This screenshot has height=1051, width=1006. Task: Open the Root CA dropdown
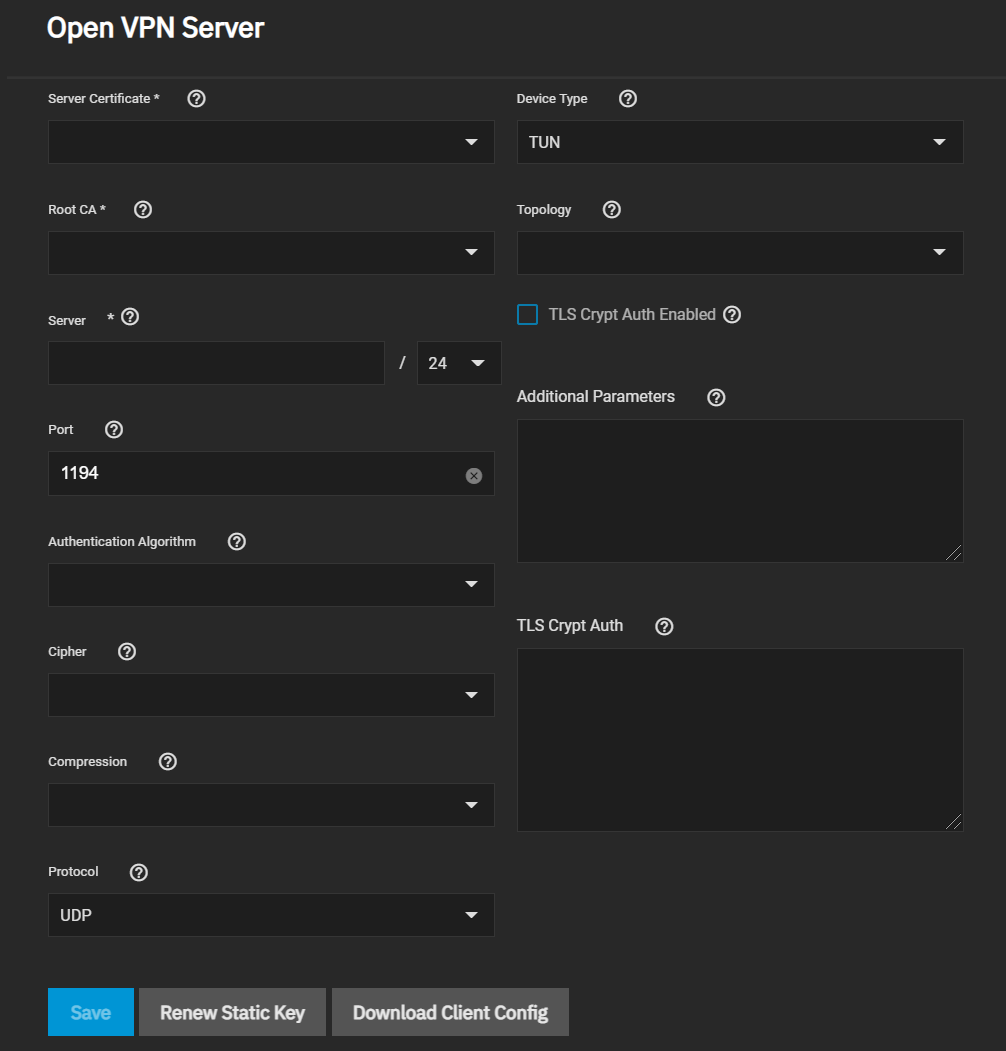click(271, 253)
